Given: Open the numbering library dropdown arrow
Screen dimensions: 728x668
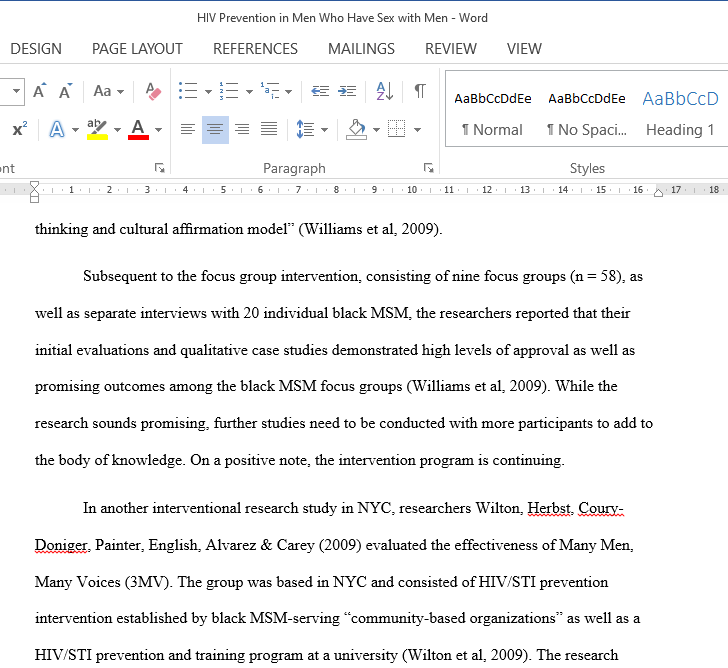Looking at the screenshot, I should 249,91.
